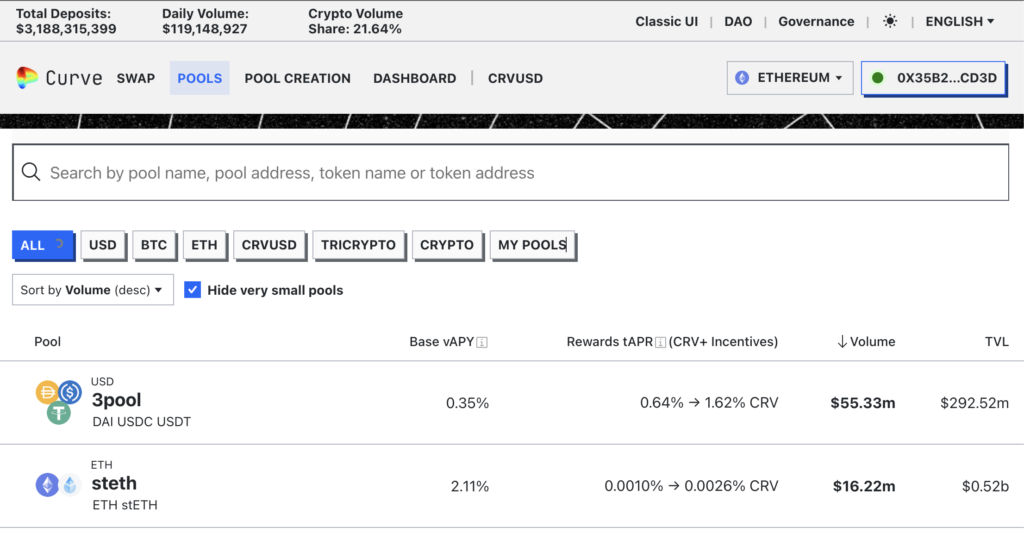Click steth volume $16.22m
The height and width of the screenshot is (533, 1024).
864,486
